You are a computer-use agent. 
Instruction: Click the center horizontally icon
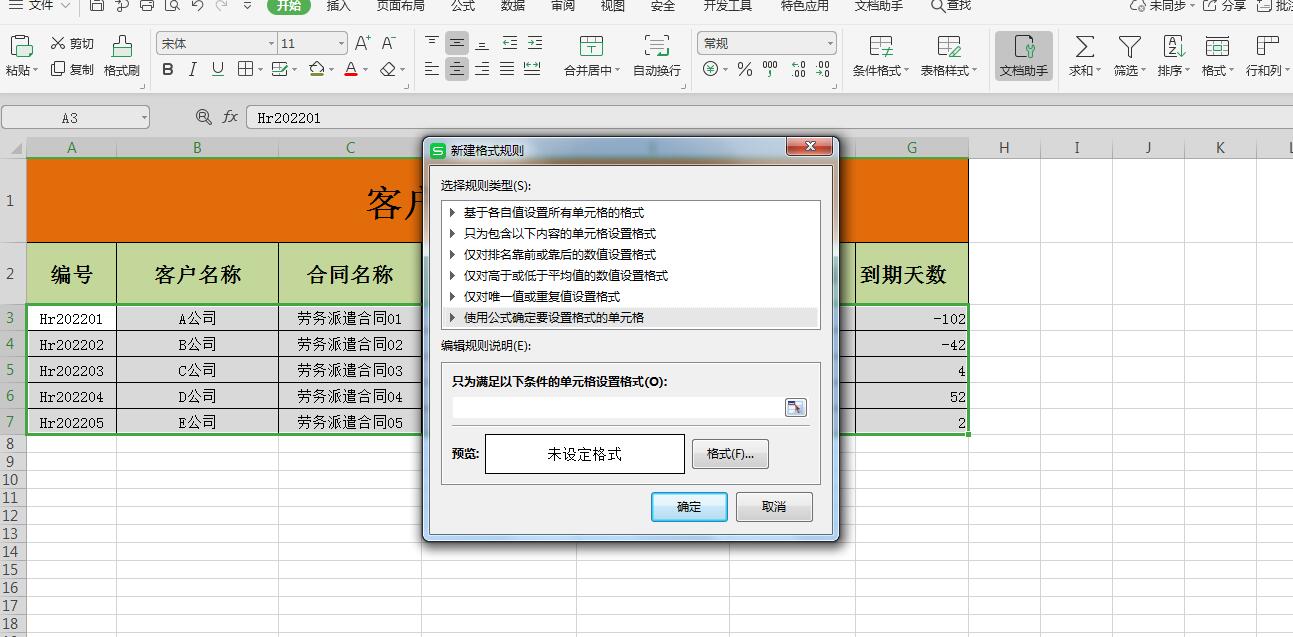[x=457, y=69]
